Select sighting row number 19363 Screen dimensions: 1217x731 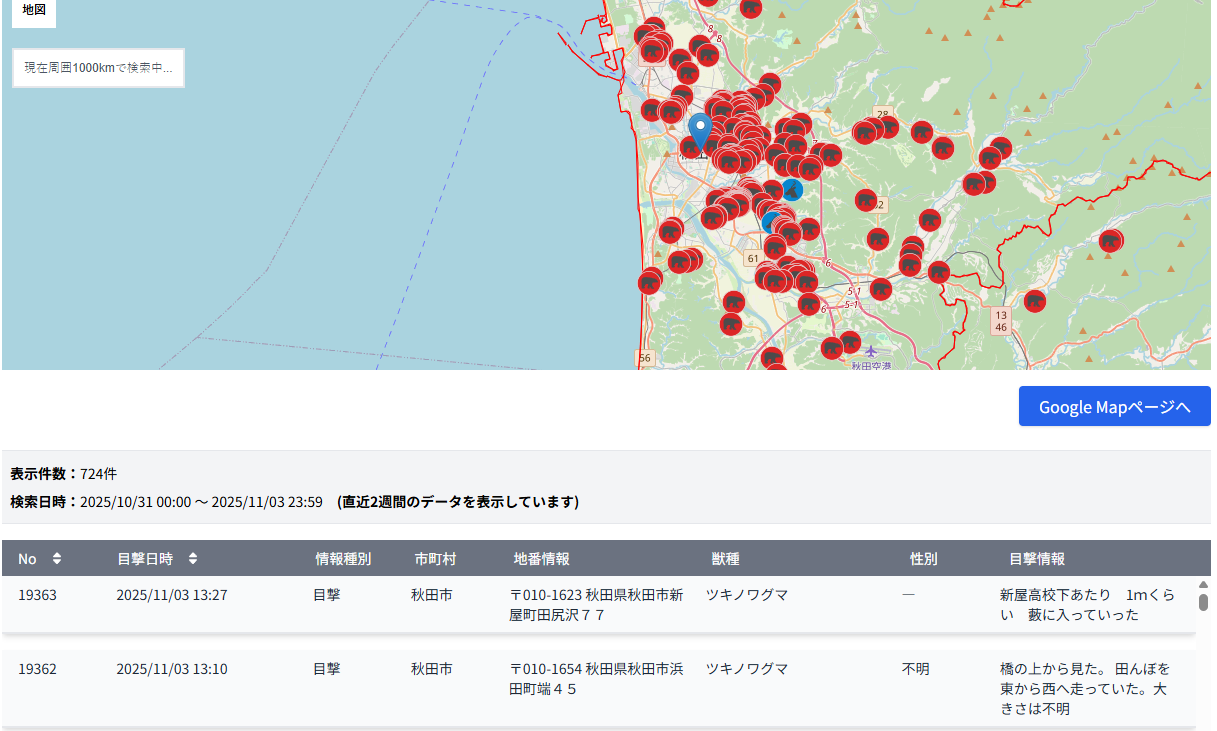[37, 595]
